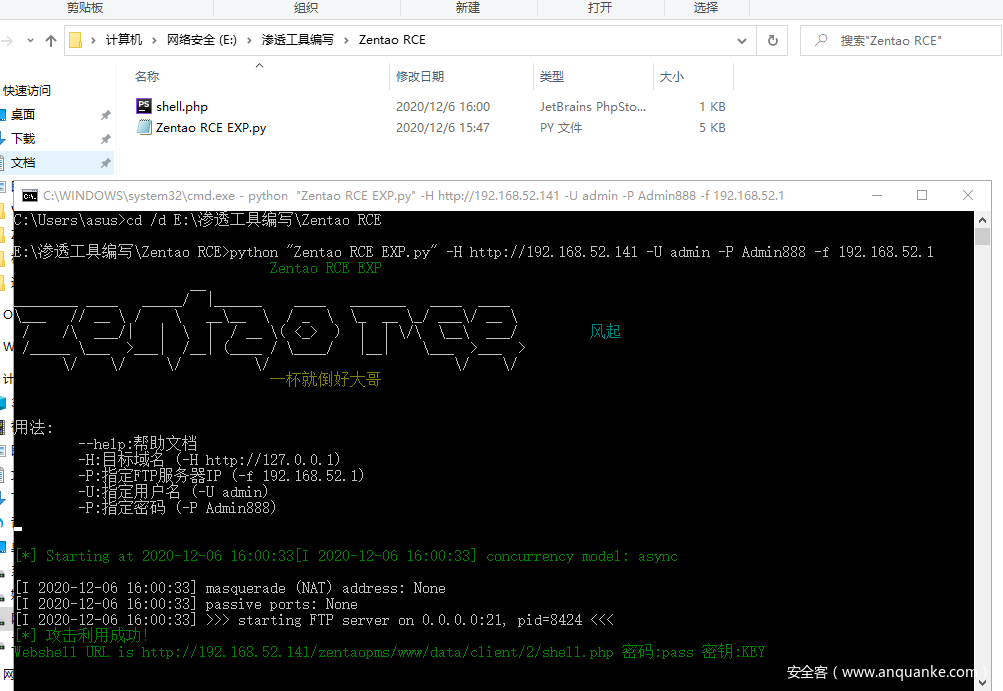Click the 新建 ribbon group label
1003x691 pixels.
(x=468, y=8)
